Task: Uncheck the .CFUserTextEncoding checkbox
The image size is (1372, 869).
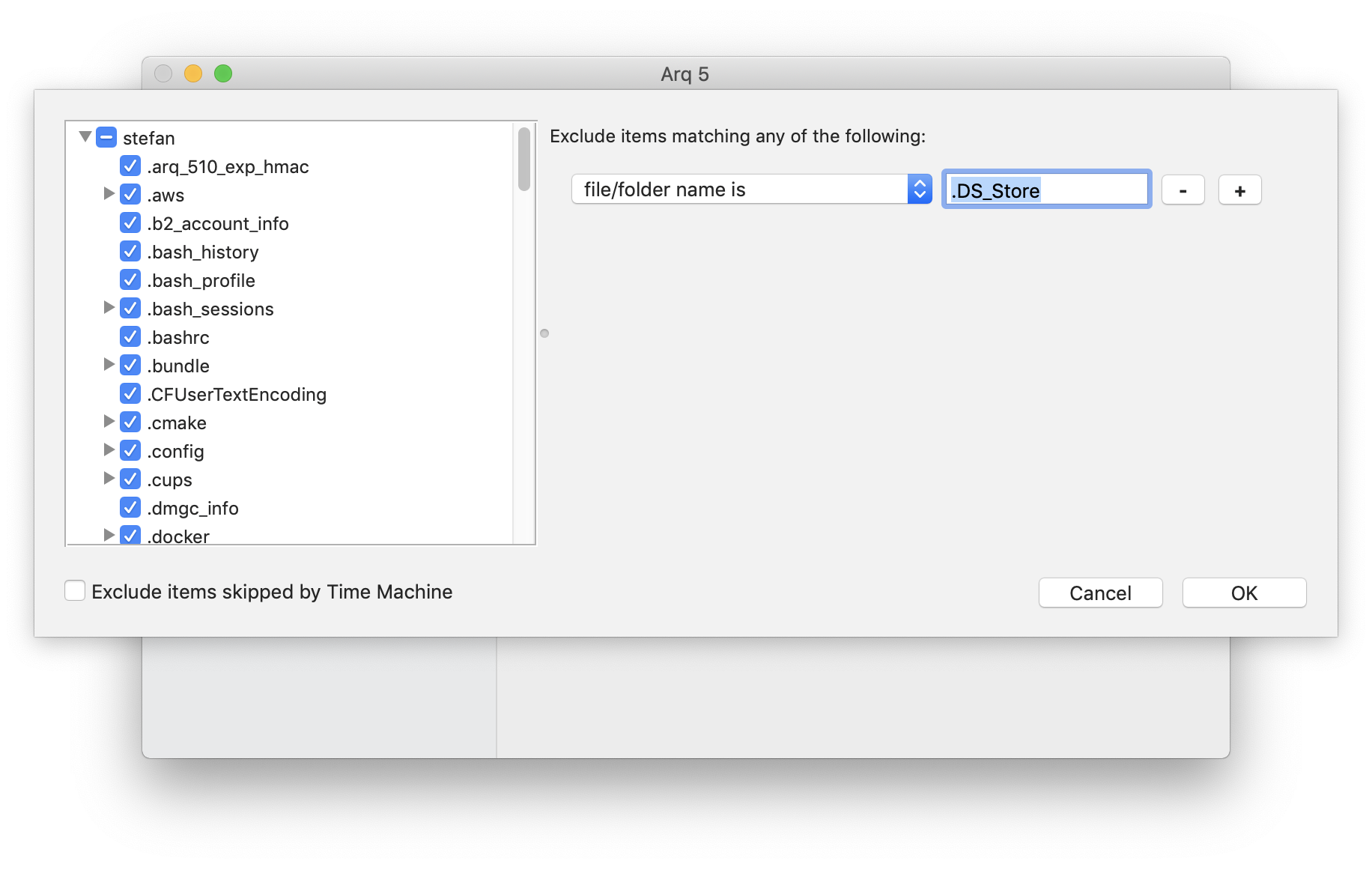Action: [x=130, y=393]
